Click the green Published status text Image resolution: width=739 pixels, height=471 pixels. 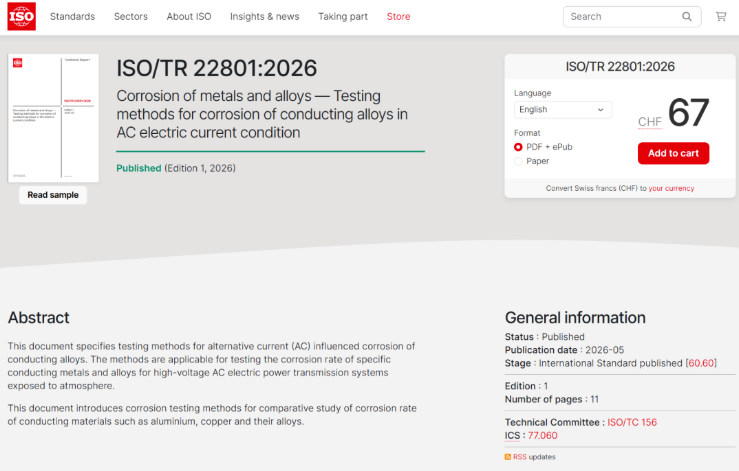tap(139, 168)
